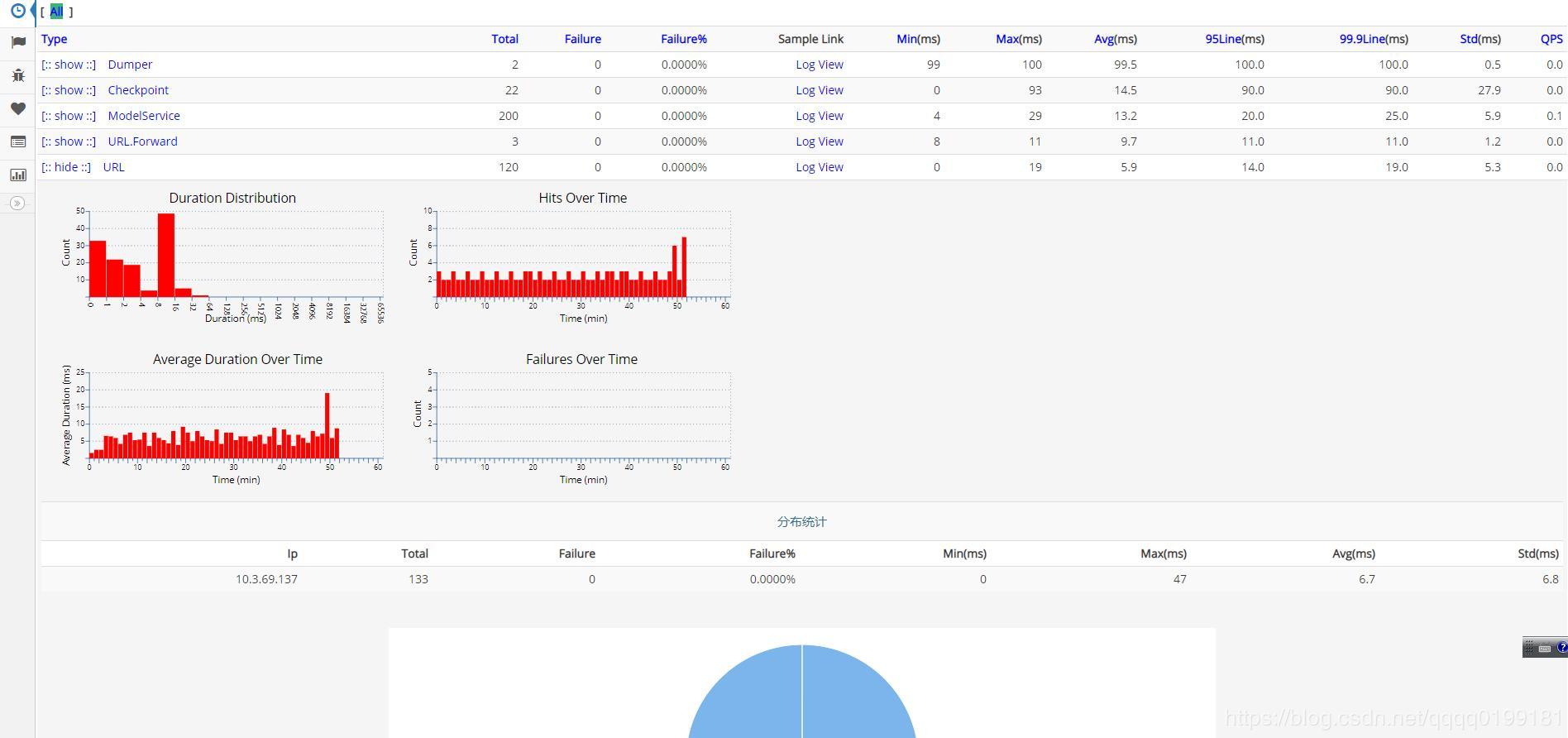Screen dimensions: 1568x738
Task: Open the clock icon in the sidebar
Action: pos(17,11)
